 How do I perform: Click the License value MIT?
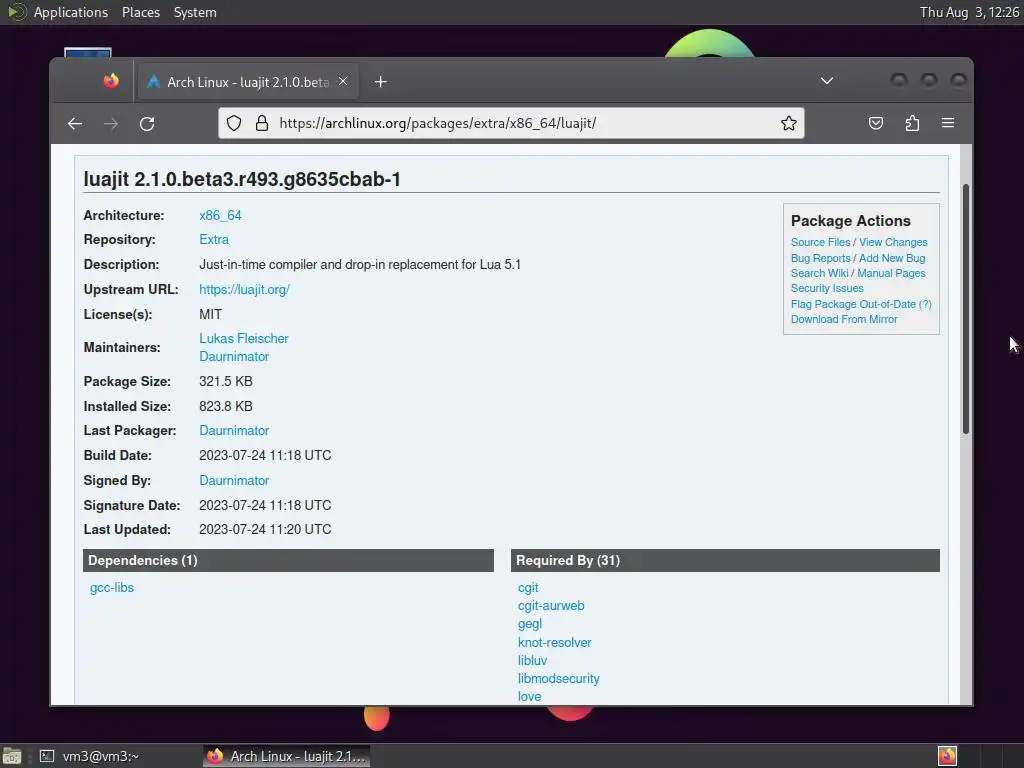point(210,315)
